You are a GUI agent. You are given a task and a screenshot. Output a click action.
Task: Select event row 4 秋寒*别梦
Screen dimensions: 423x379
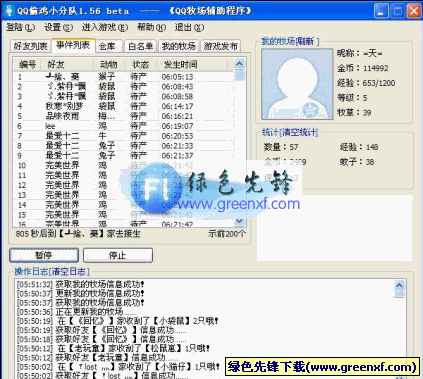123,106
